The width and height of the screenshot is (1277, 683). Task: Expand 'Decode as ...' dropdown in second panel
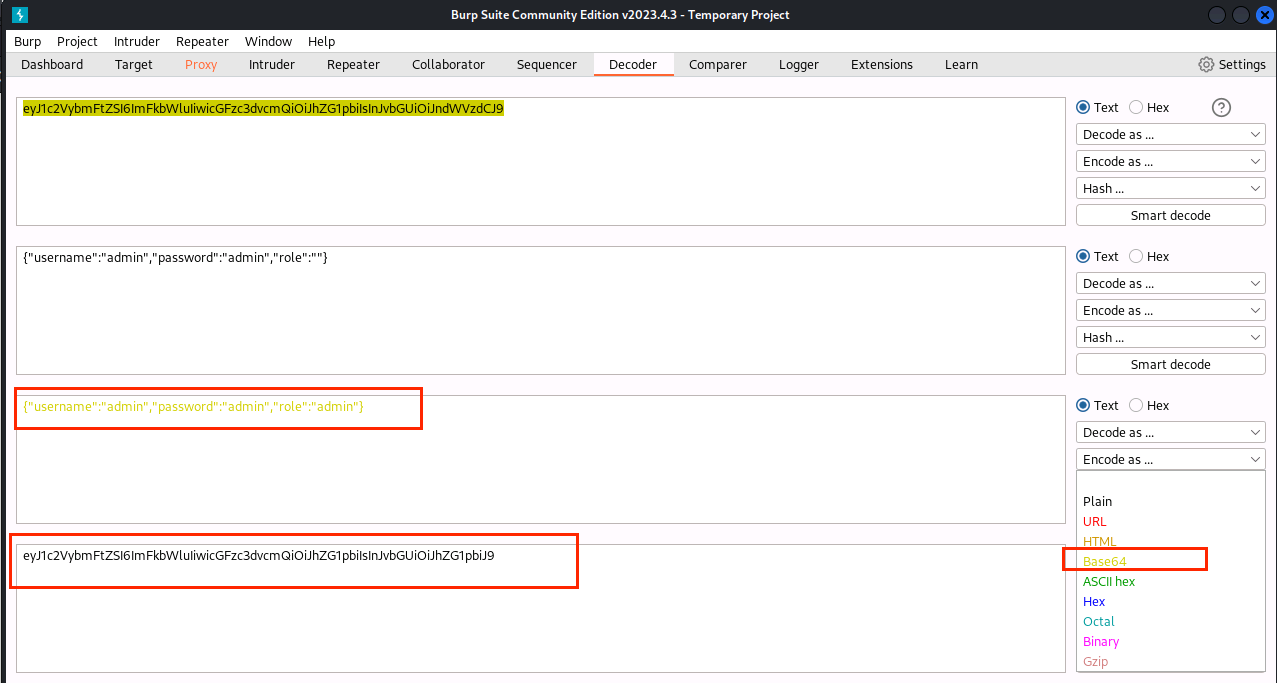1171,283
